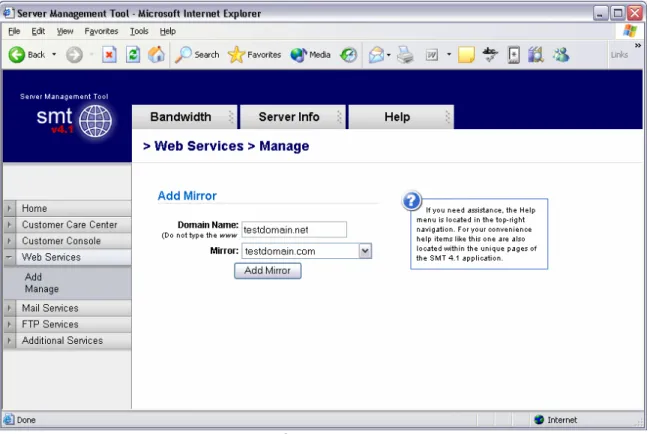Screen dimensions: 650x434
Task: Click the Links toolbar label
Action: point(619,55)
